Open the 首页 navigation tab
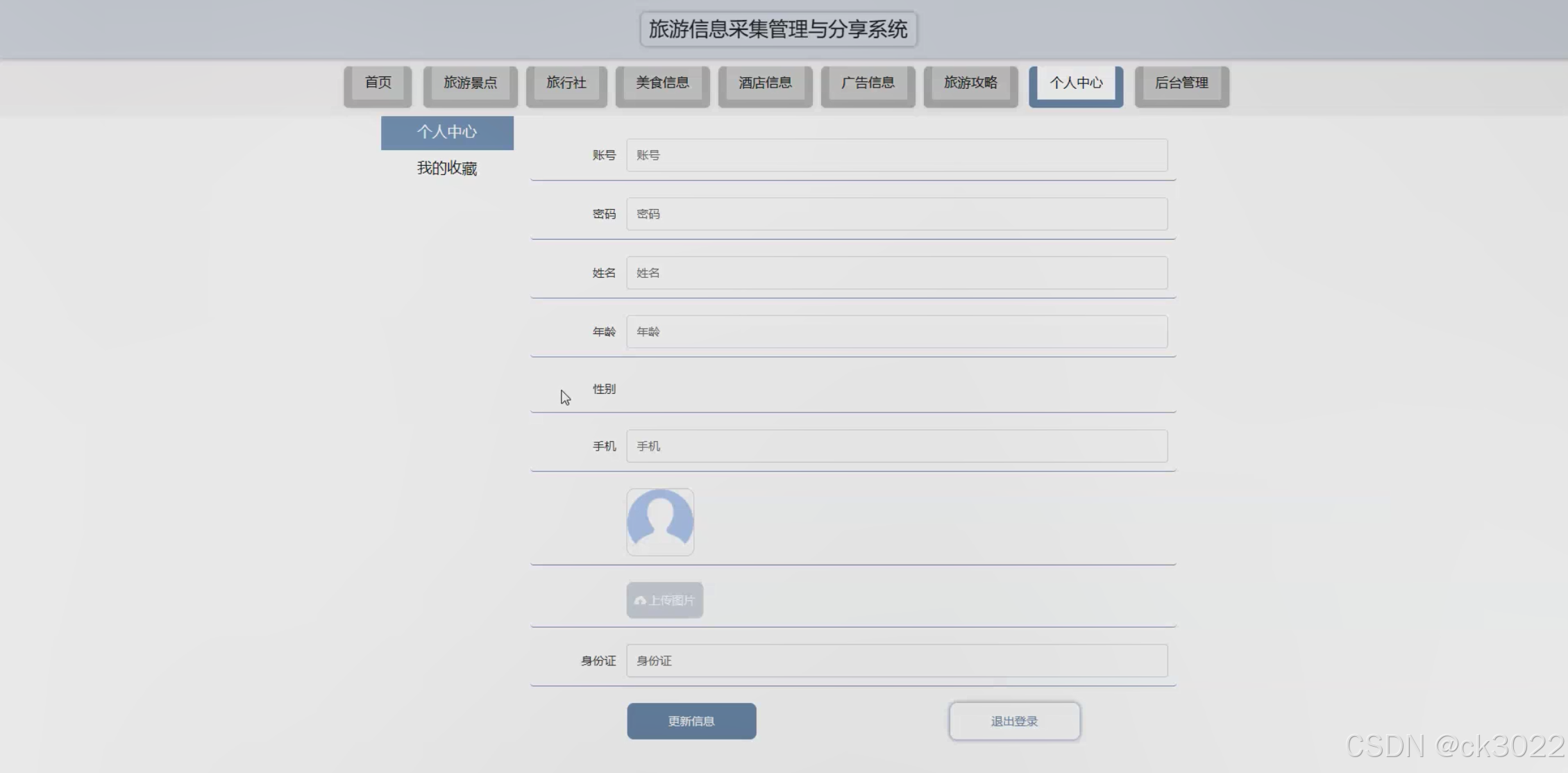This screenshot has width=1568, height=773. point(378,83)
